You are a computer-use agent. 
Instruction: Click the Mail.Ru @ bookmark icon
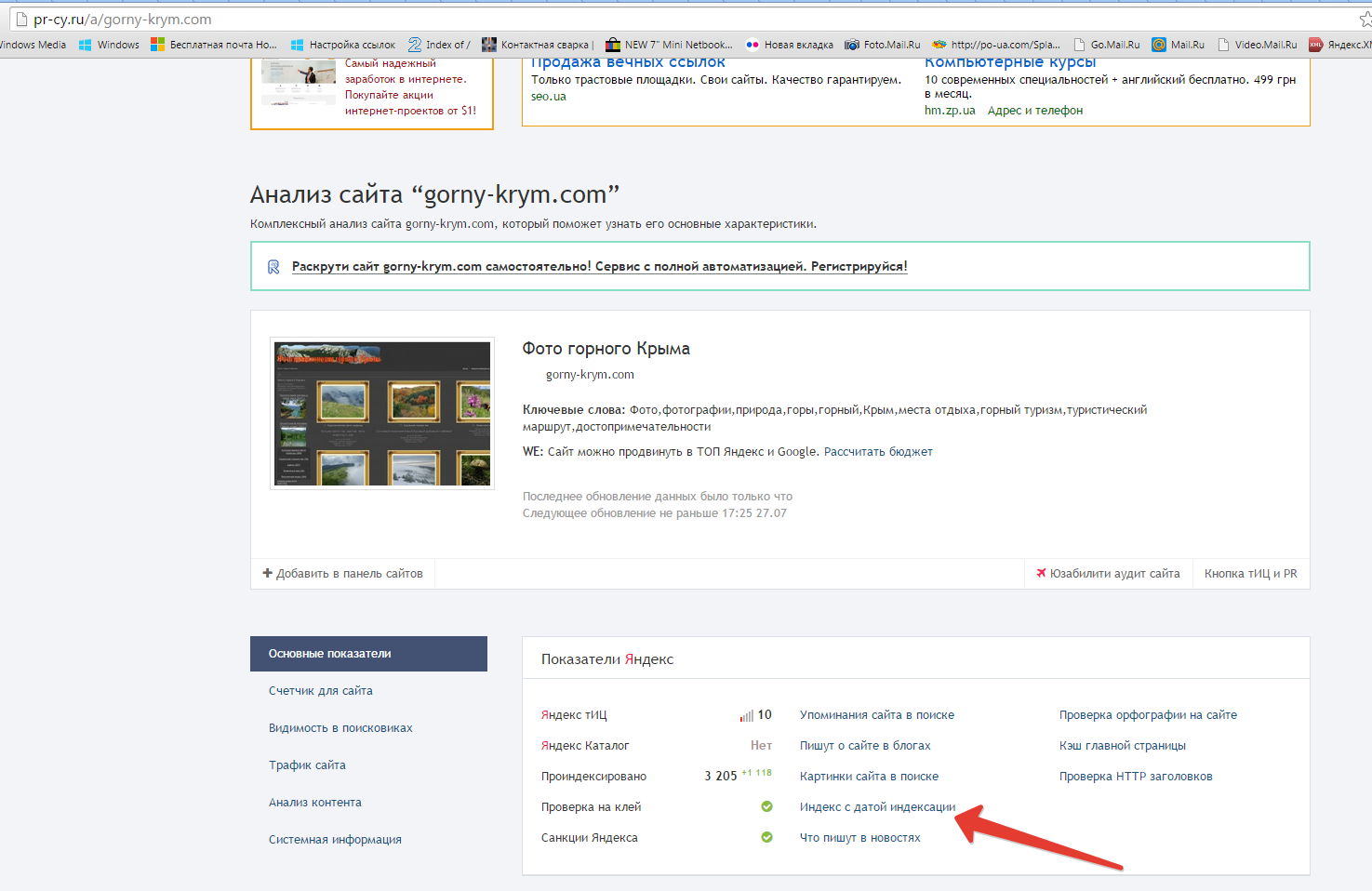click(x=1159, y=45)
